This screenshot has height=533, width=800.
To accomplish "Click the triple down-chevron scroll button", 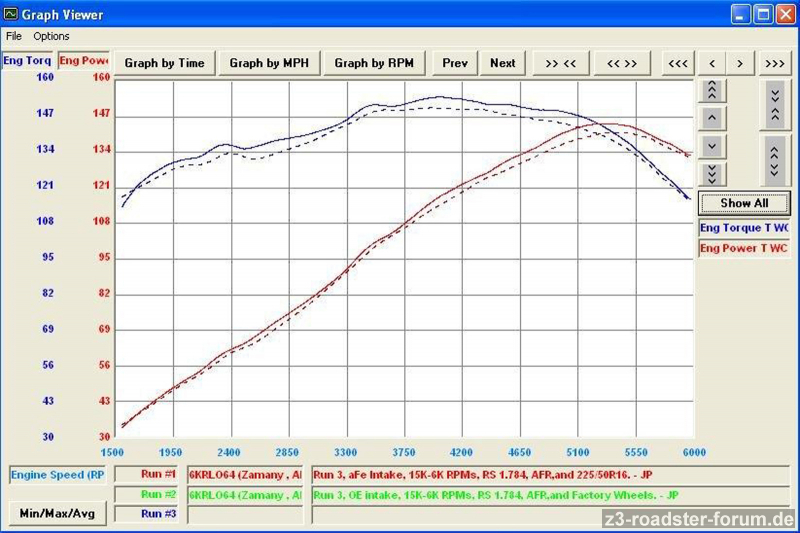I will pos(712,174).
